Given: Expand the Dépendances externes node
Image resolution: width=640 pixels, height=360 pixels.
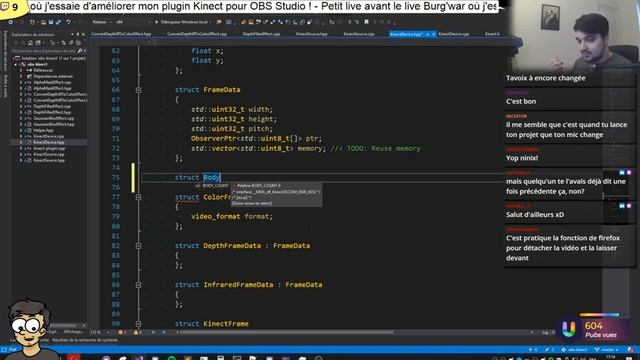Looking at the screenshot, I should [21, 76].
